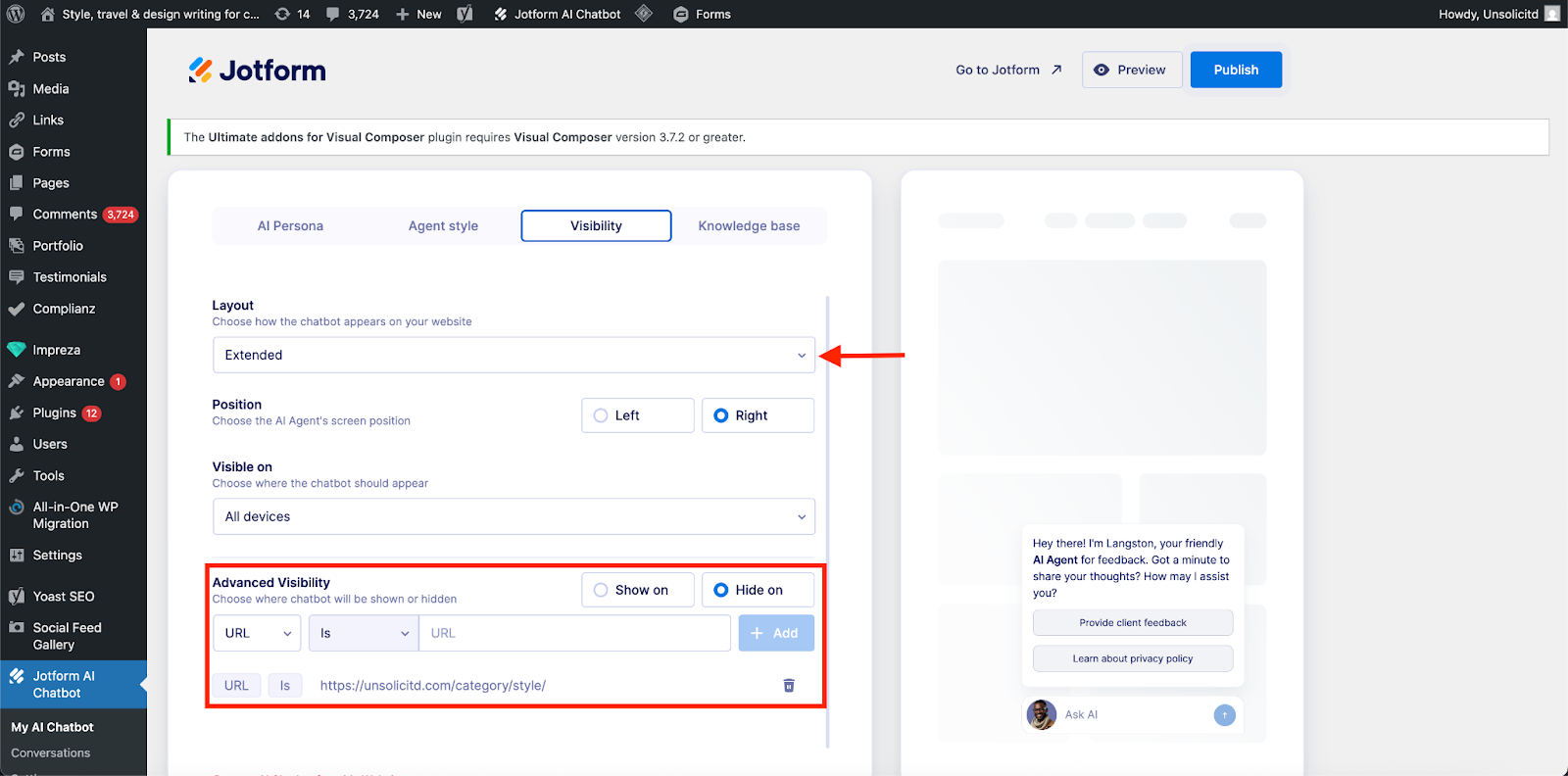
Task: Click the Yoast icon in admin bar
Action: pos(465,14)
